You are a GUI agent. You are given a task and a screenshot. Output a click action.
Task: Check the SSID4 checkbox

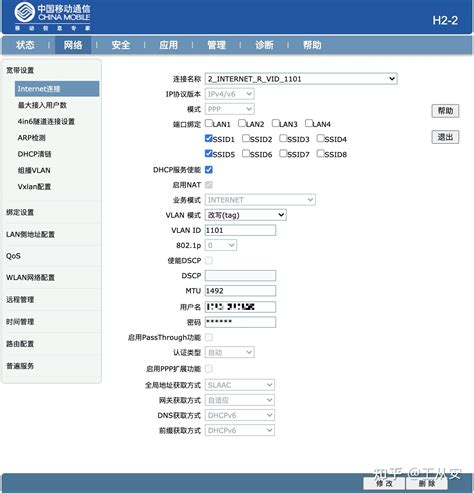[321, 138]
